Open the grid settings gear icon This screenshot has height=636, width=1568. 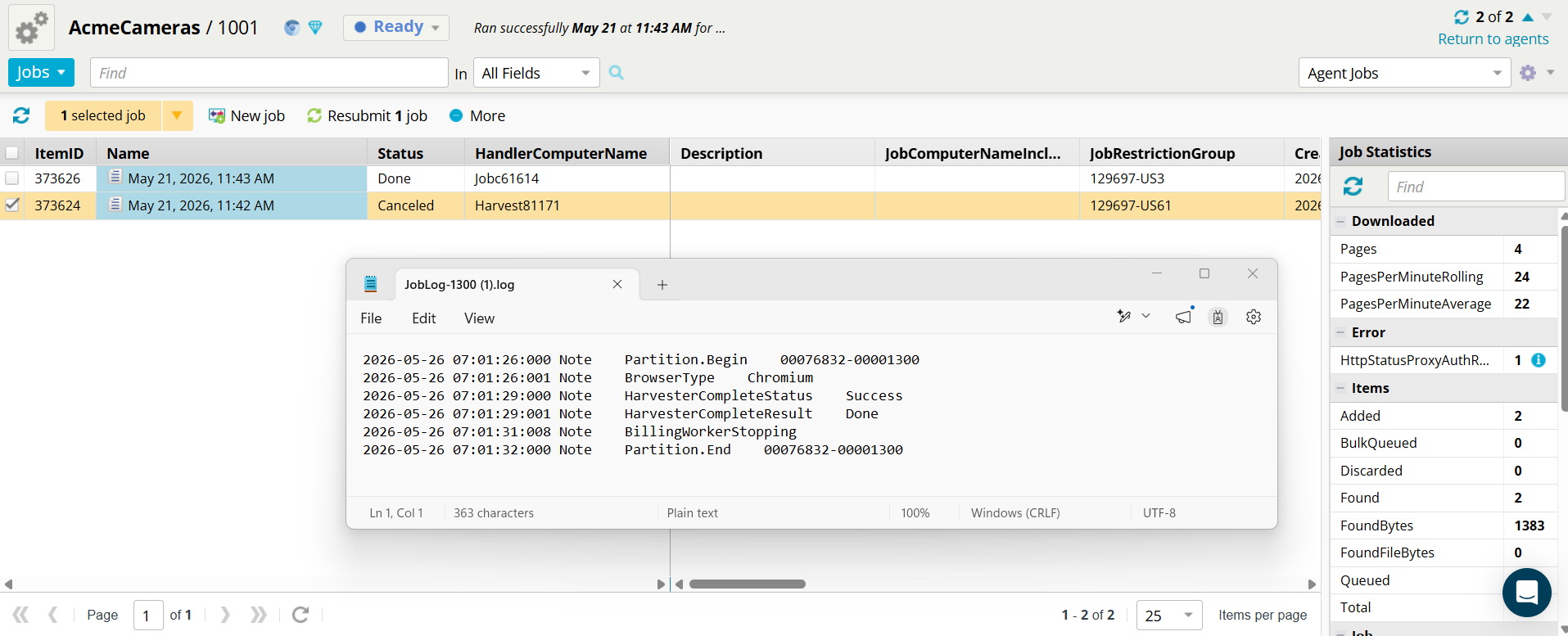1528,73
